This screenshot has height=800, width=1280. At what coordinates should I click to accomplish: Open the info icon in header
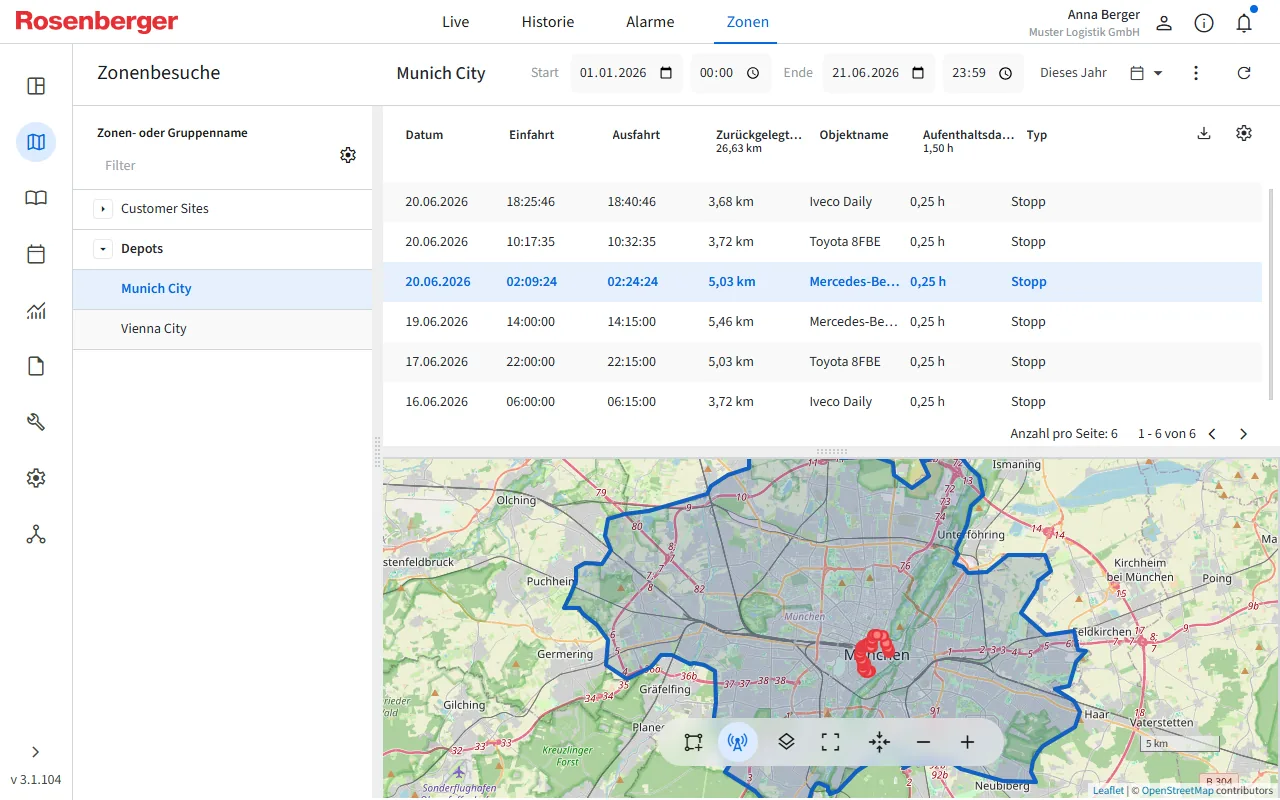coord(1204,23)
